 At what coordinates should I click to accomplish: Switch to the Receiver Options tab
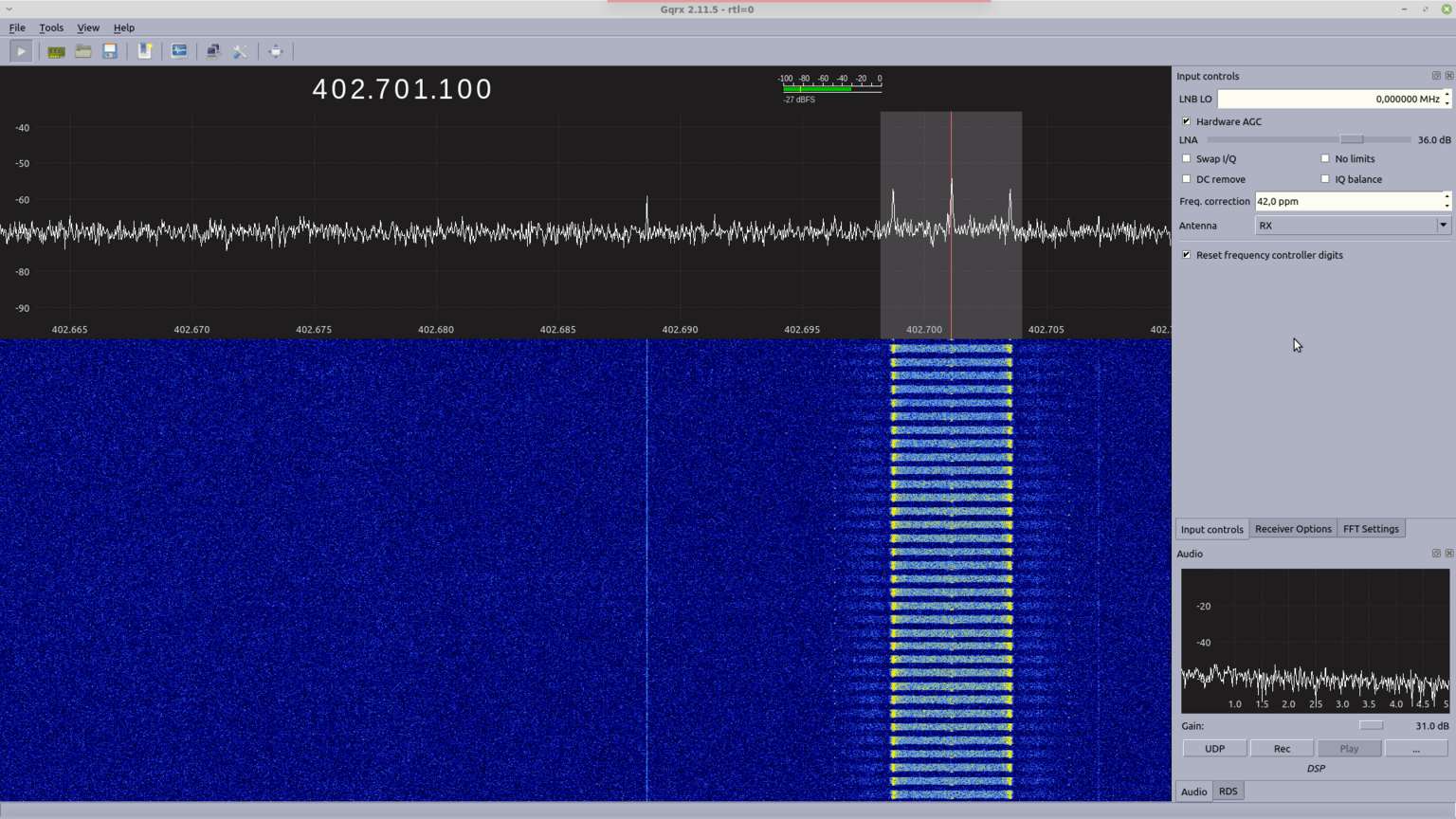click(1292, 529)
